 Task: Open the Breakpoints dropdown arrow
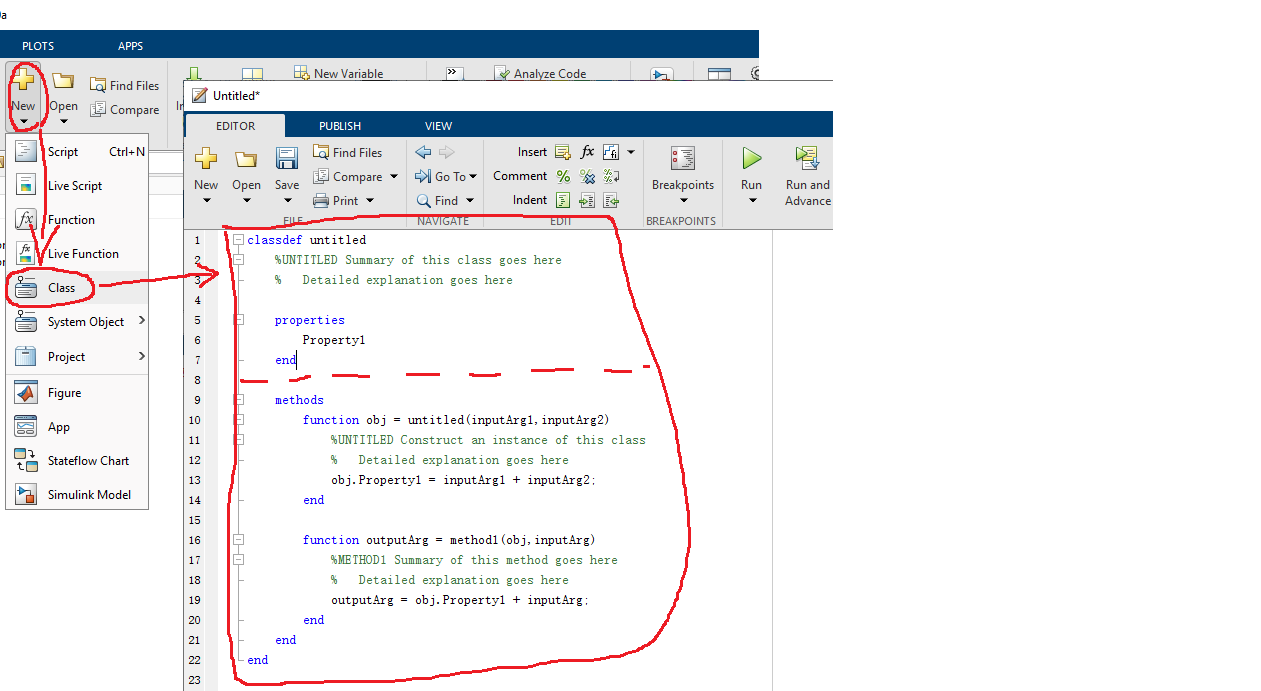click(683, 200)
